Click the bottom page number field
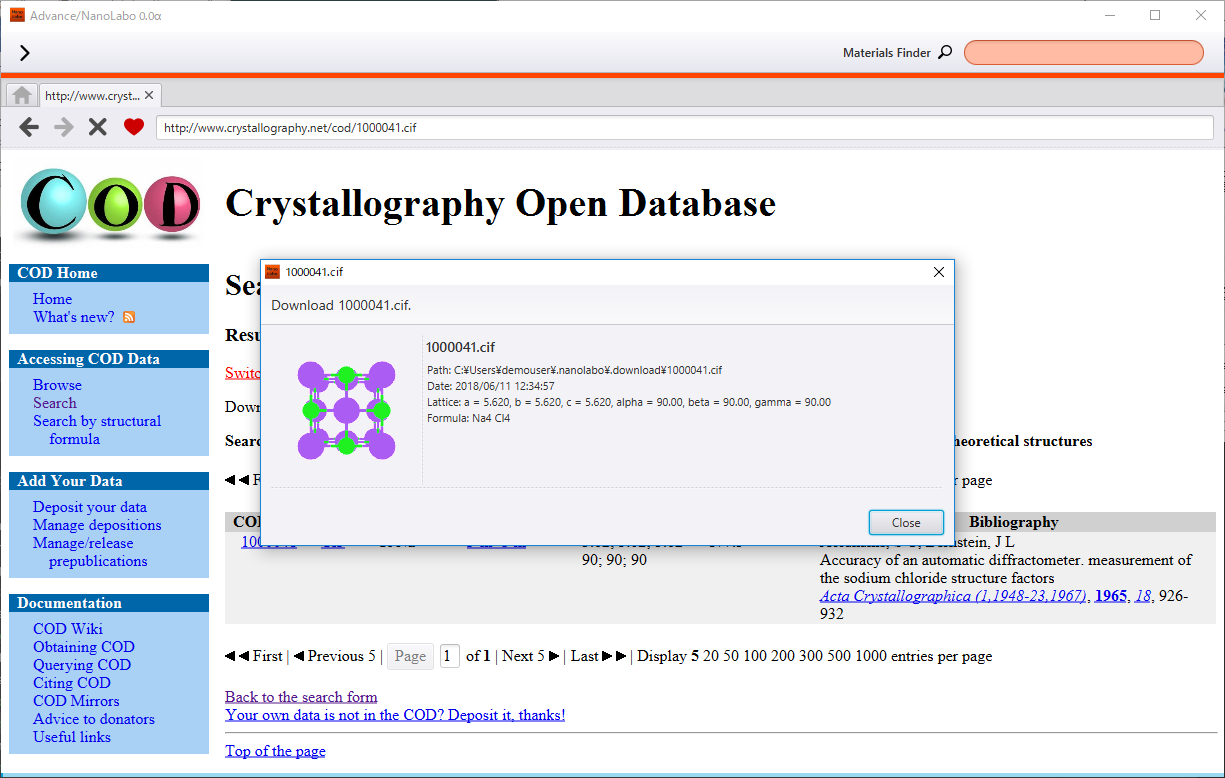This screenshot has height=778, width=1225. (450, 656)
